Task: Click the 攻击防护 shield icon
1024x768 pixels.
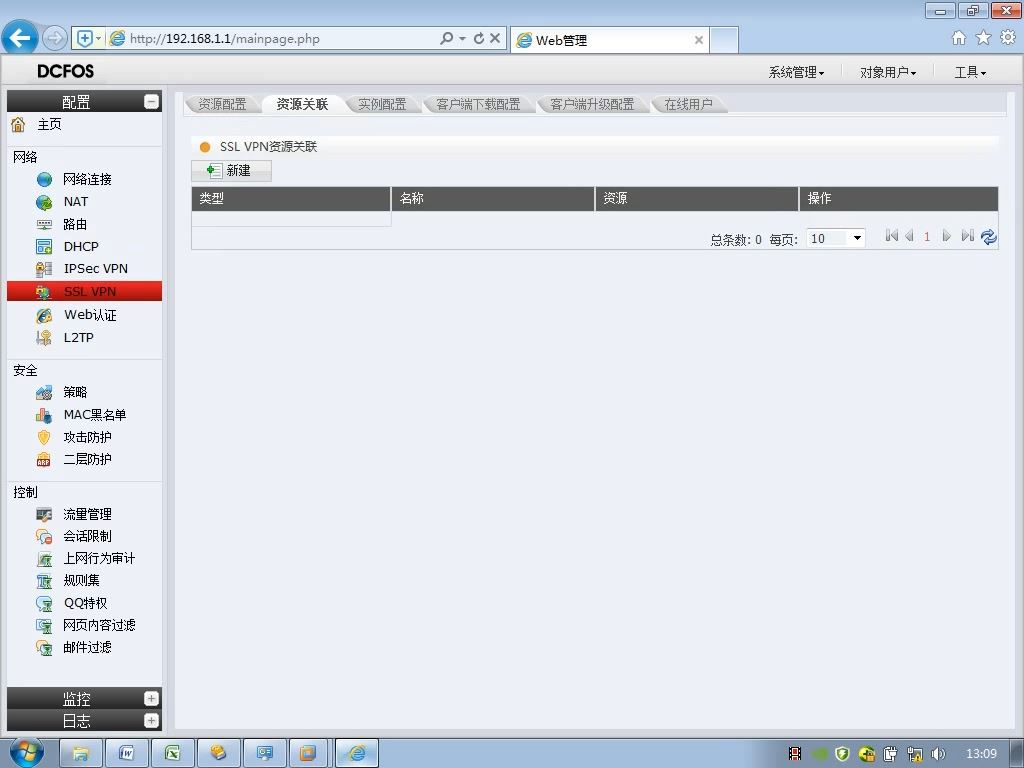Action: pyautogui.click(x=44, y=437)
